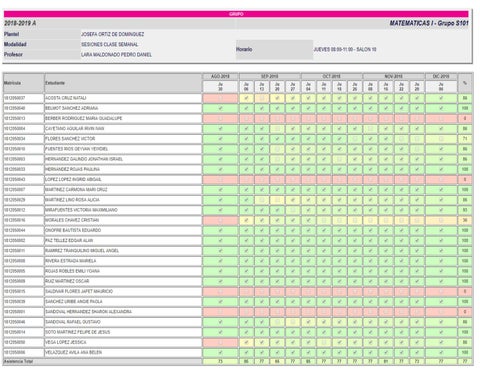Uncheck the DIC 2018 box for VELAZQUEZ AVILA ANA BELEN
The image size is (480, 371).
pos(441,352)
